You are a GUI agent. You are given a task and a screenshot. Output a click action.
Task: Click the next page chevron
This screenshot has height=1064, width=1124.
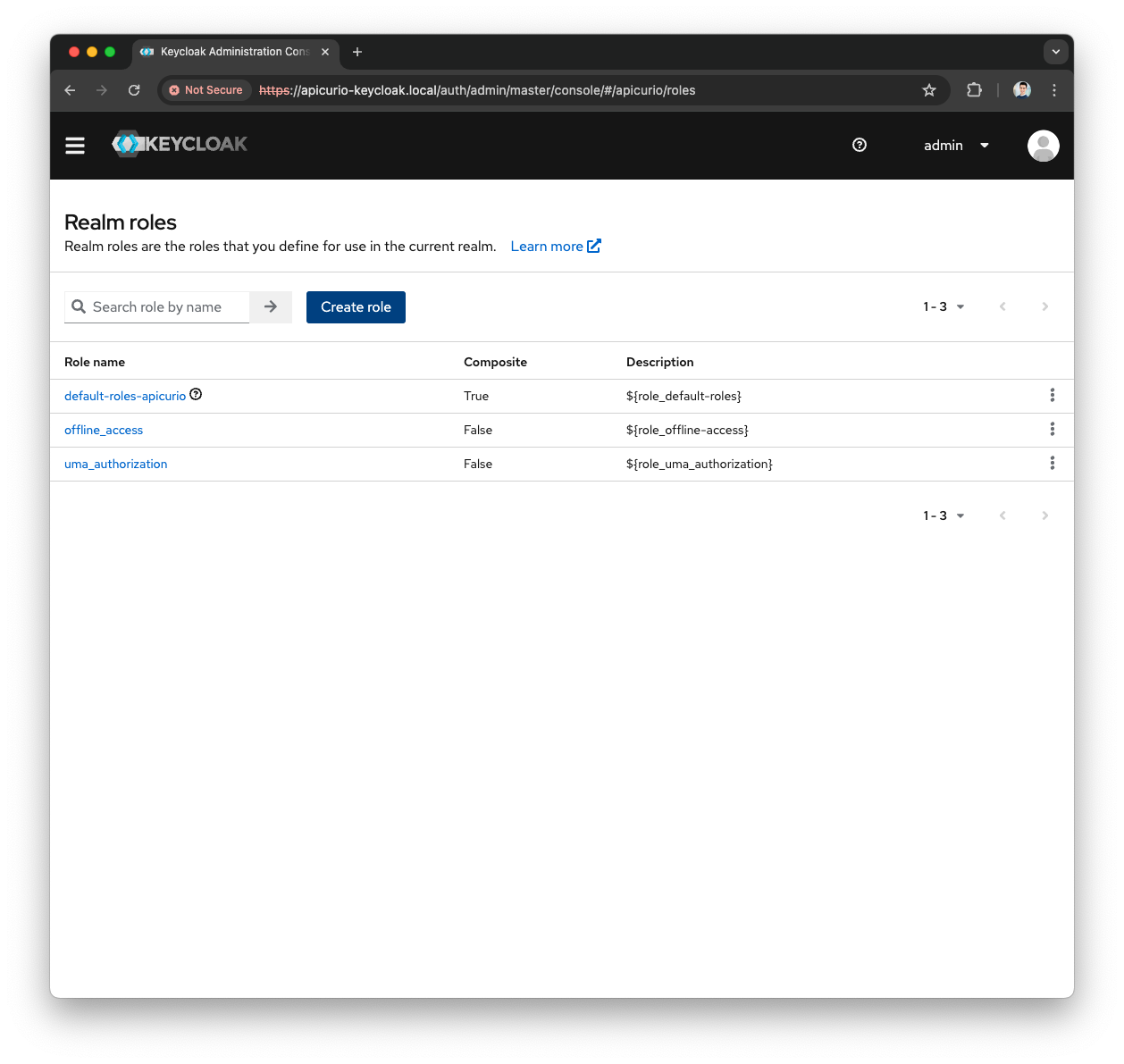(x=1044, y=306)
